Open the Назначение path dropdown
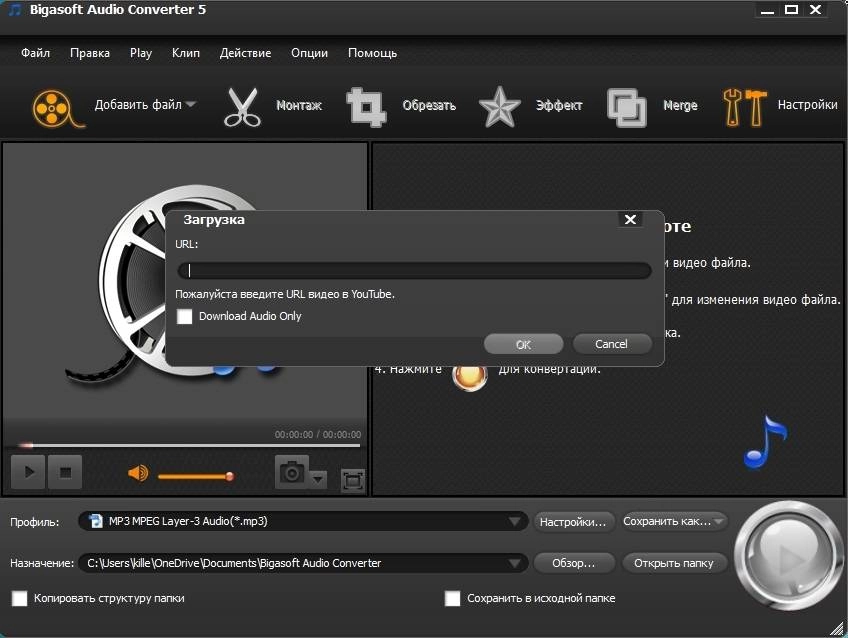The width and height of the screenshot is (848, 638). [514, 563]
